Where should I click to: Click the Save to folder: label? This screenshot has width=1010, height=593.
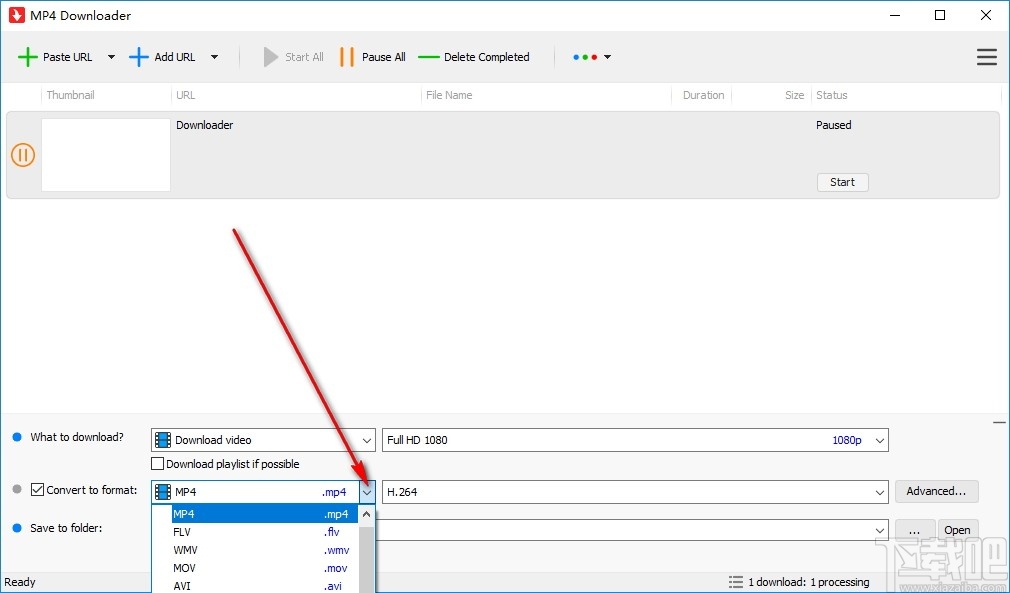[66, 528]
